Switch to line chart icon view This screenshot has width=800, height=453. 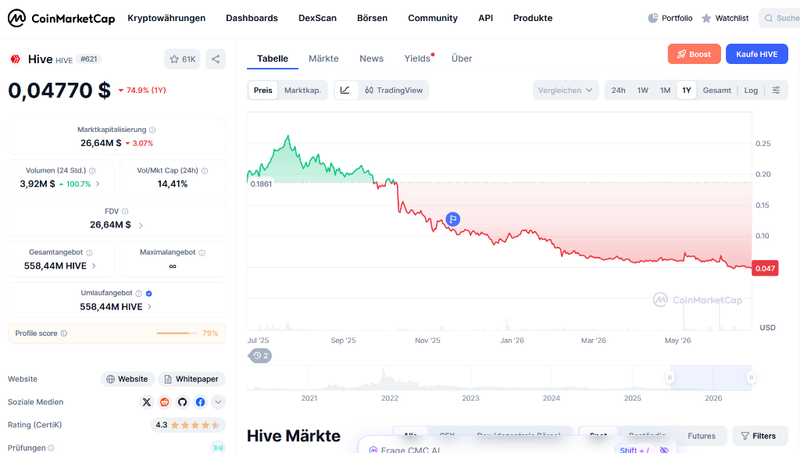coord(345,90)
